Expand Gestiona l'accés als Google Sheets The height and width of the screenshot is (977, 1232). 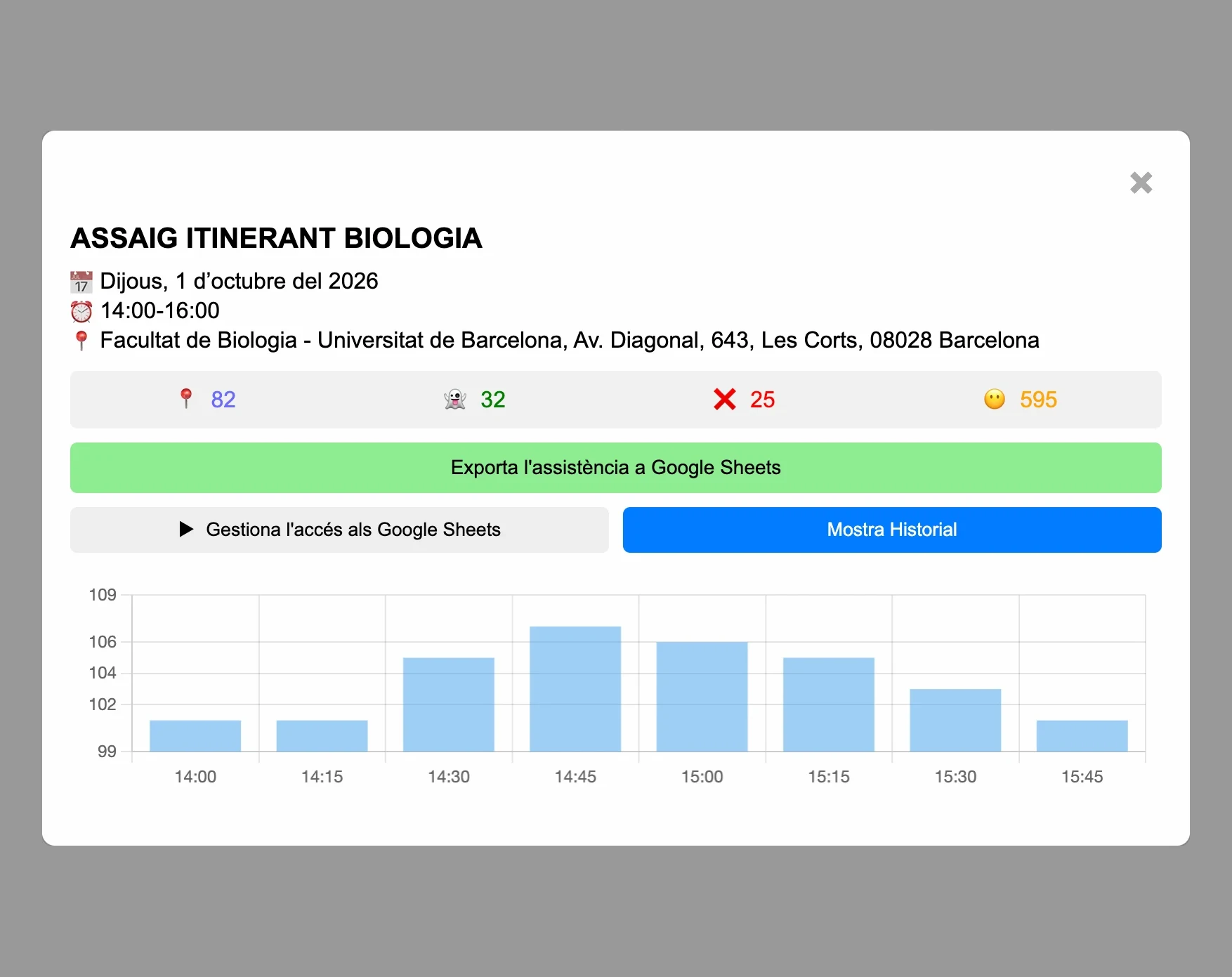pos(339,530)
